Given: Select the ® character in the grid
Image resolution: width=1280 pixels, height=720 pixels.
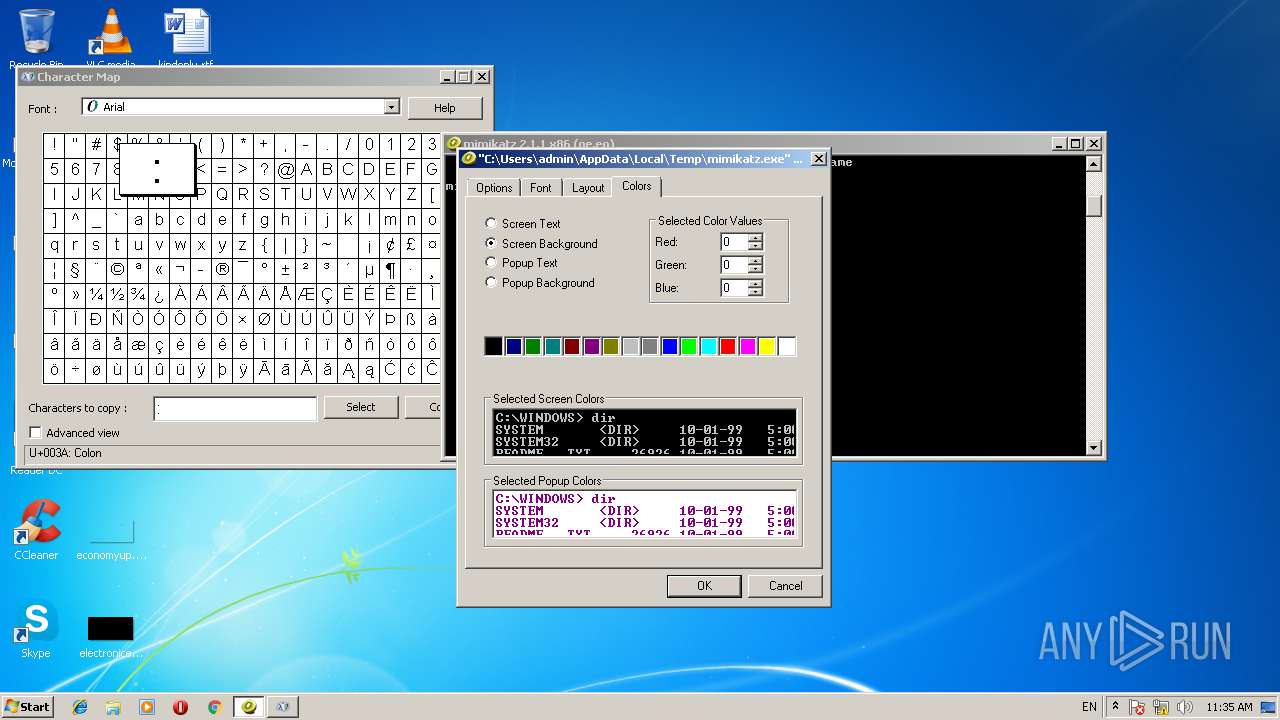Looking at the screenshot, I should 222,270.
